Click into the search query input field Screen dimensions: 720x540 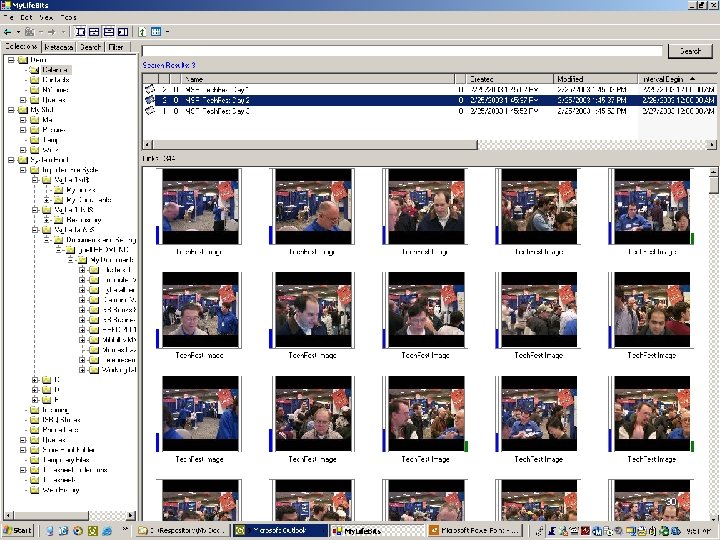[x=403, y=51]
